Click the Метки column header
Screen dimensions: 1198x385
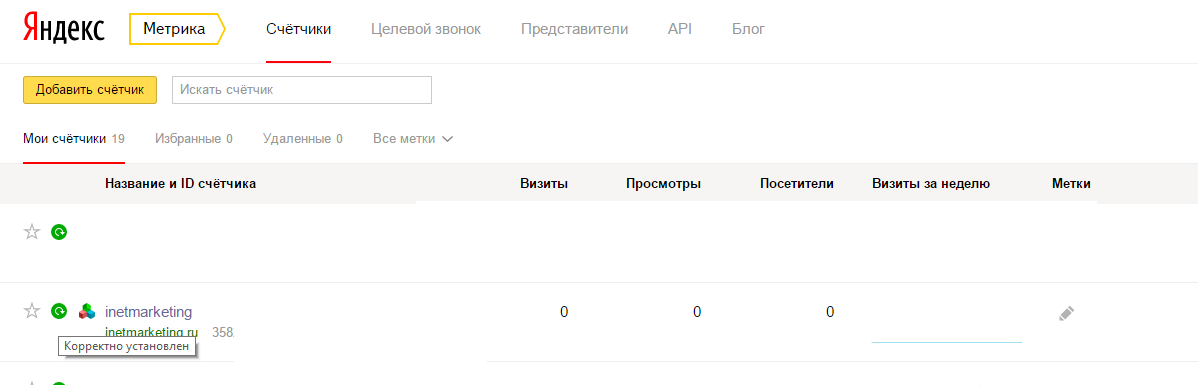pyautogui.click(x=1071, y=183)
